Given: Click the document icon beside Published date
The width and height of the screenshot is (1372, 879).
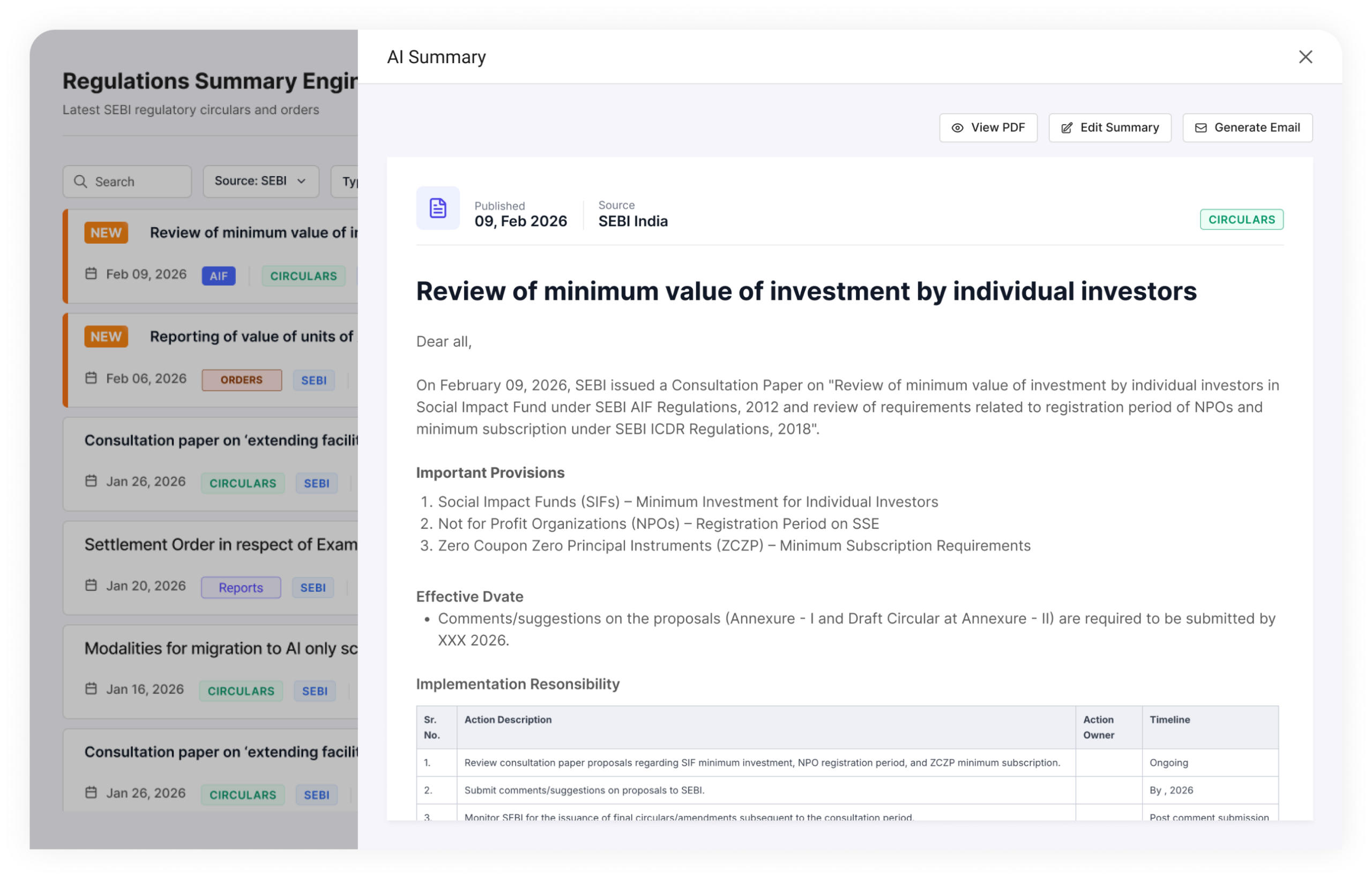Looking at the screenshot, I should click(x=438, y=208).
